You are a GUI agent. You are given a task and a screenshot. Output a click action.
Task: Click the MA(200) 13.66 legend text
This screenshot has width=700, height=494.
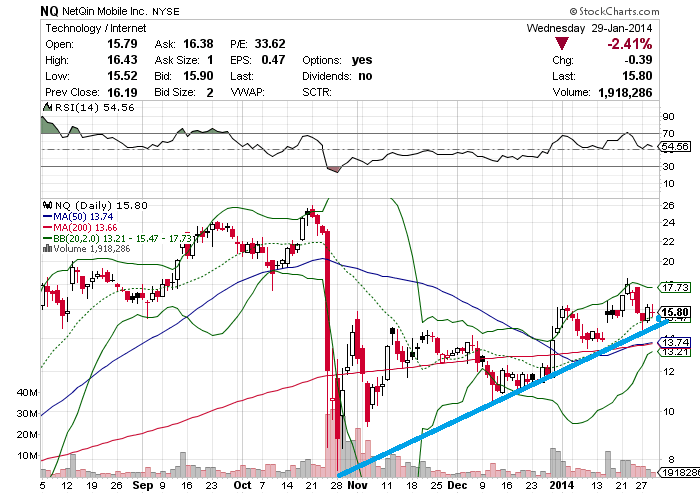point(85,228)
